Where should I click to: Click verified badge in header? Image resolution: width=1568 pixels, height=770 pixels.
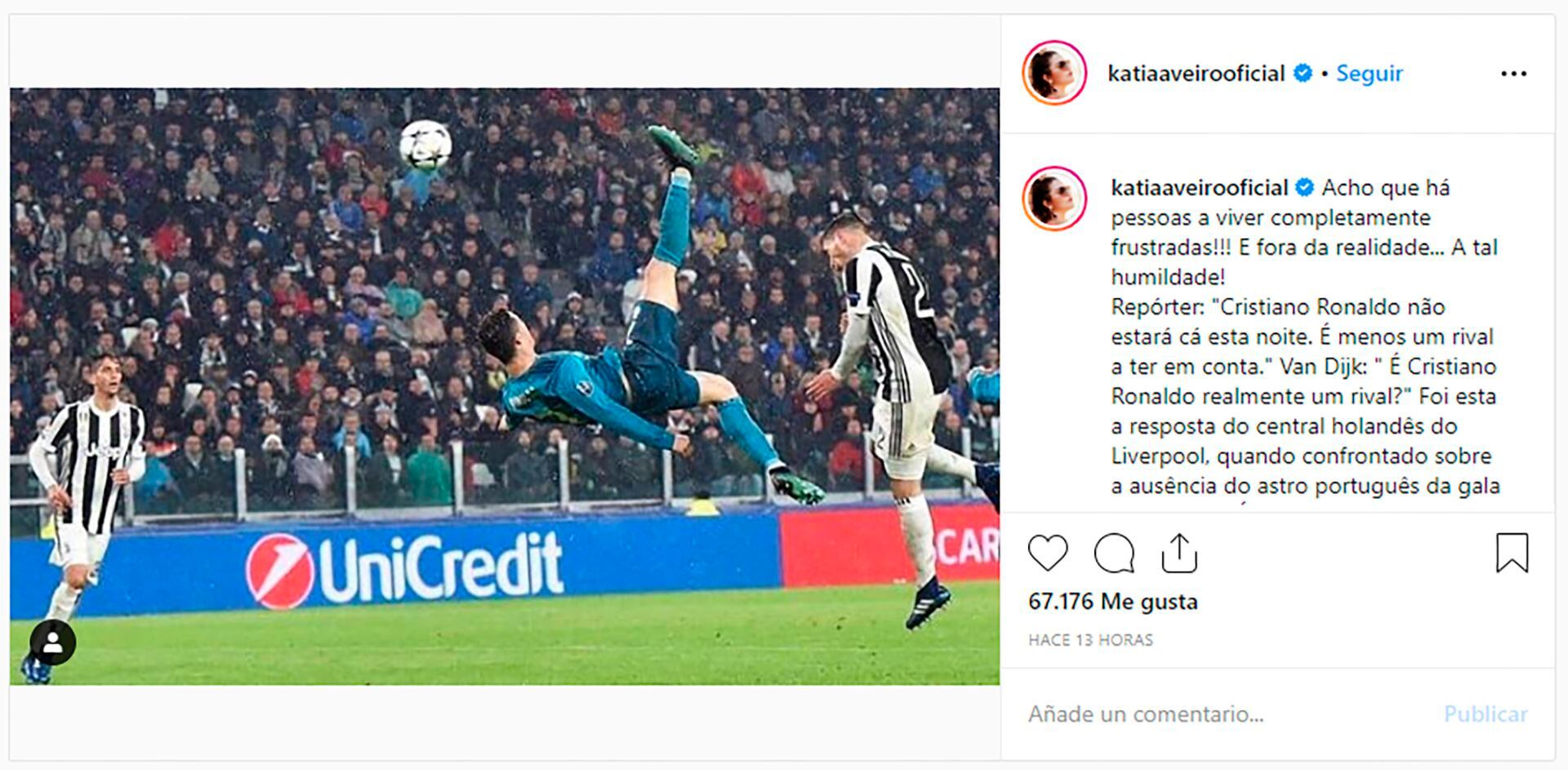click(x=1303, y=73)
